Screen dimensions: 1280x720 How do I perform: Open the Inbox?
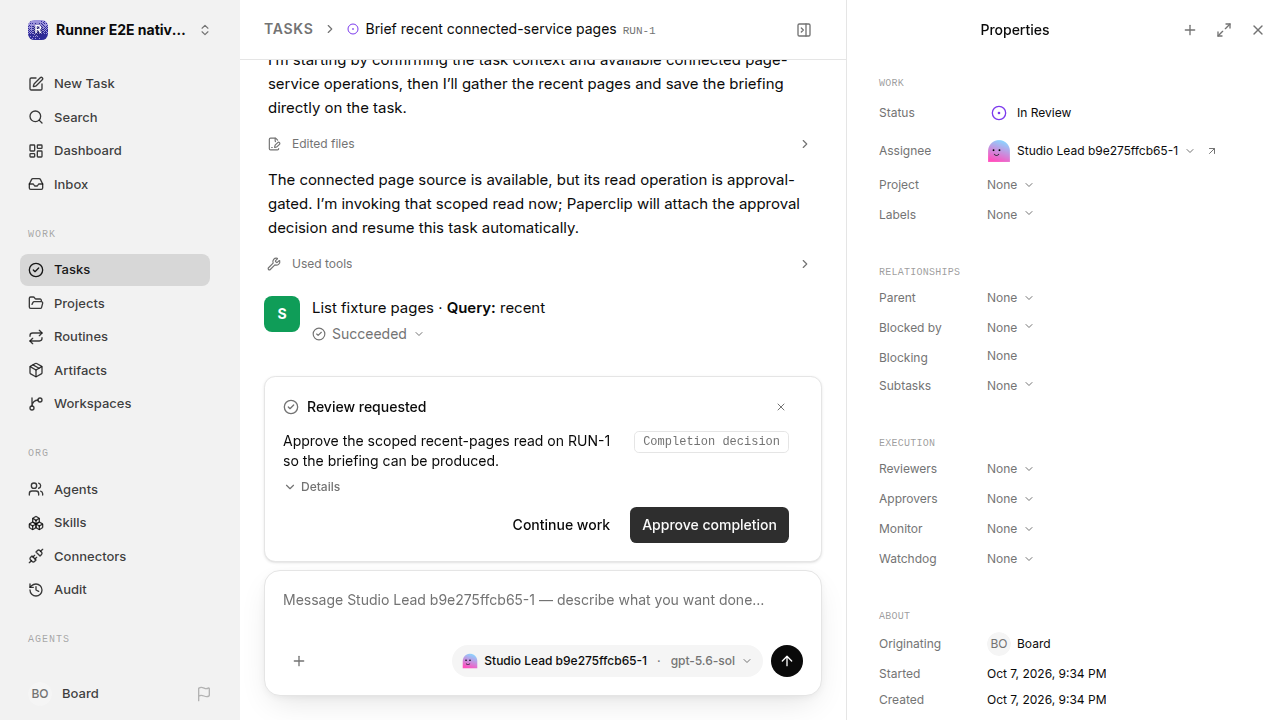point(115,185)
